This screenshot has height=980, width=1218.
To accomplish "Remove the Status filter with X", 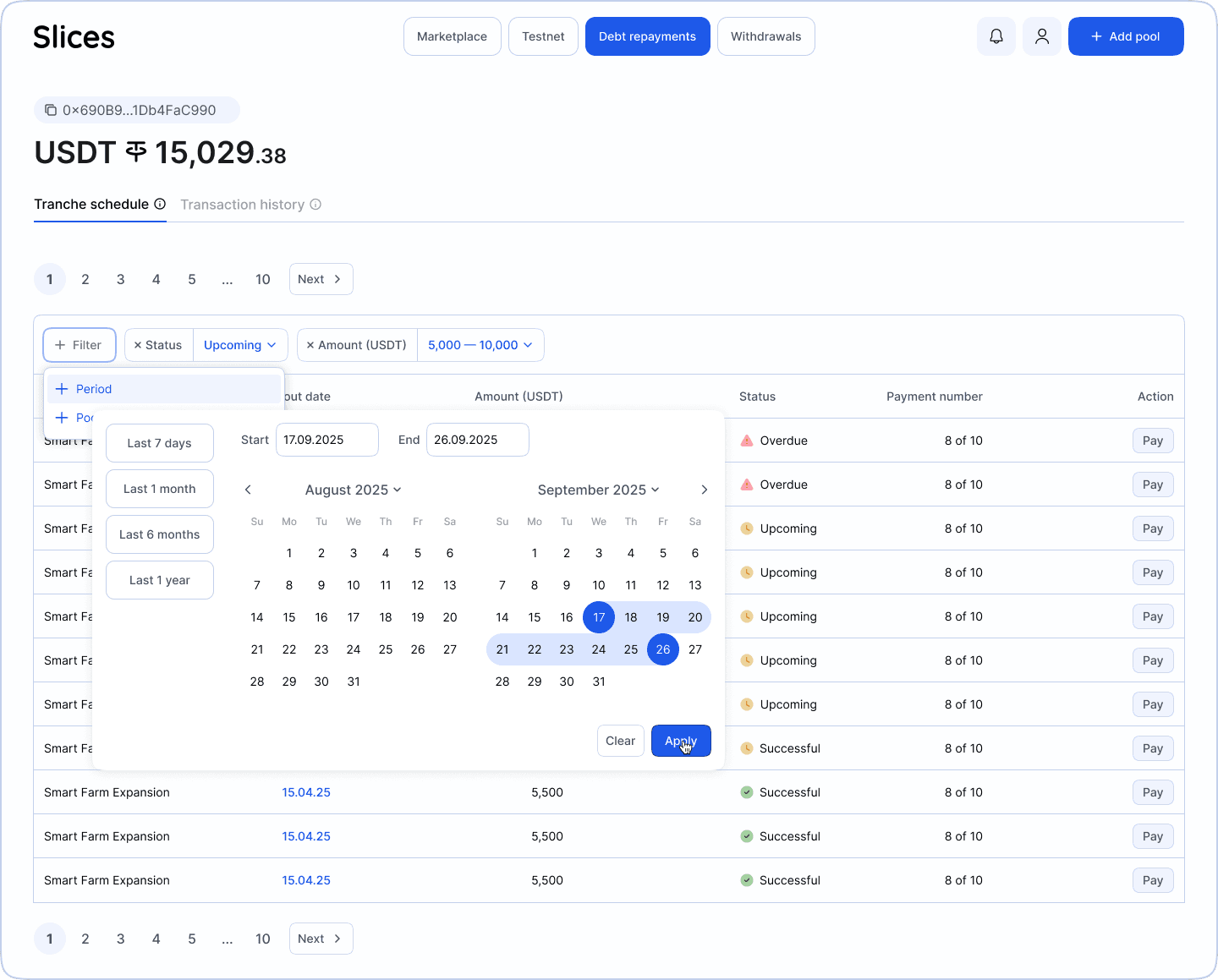I will point(138,345).
